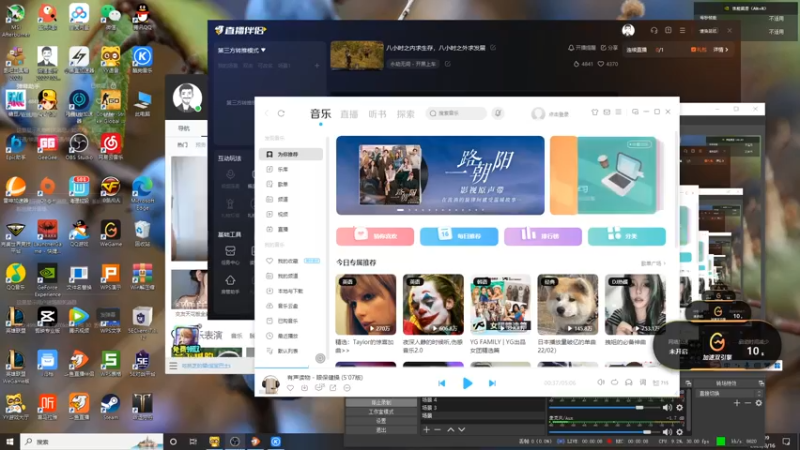Click the refresh icon in music player header
Image resolution: width=800 pixels, height=450 pixels.
(x=281, y=113)
